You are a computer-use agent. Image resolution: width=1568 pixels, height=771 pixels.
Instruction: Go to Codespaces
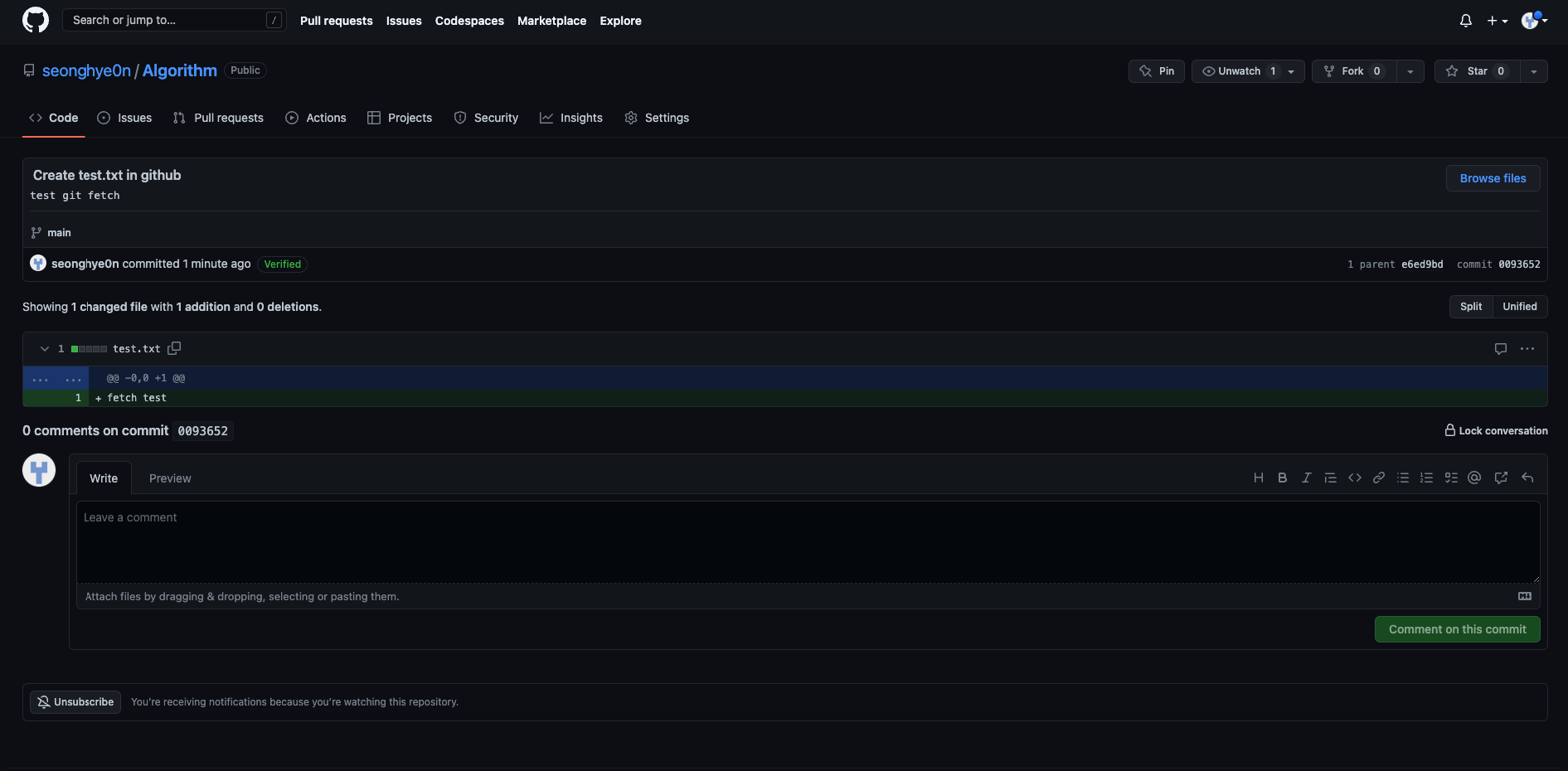pos(469,21)
